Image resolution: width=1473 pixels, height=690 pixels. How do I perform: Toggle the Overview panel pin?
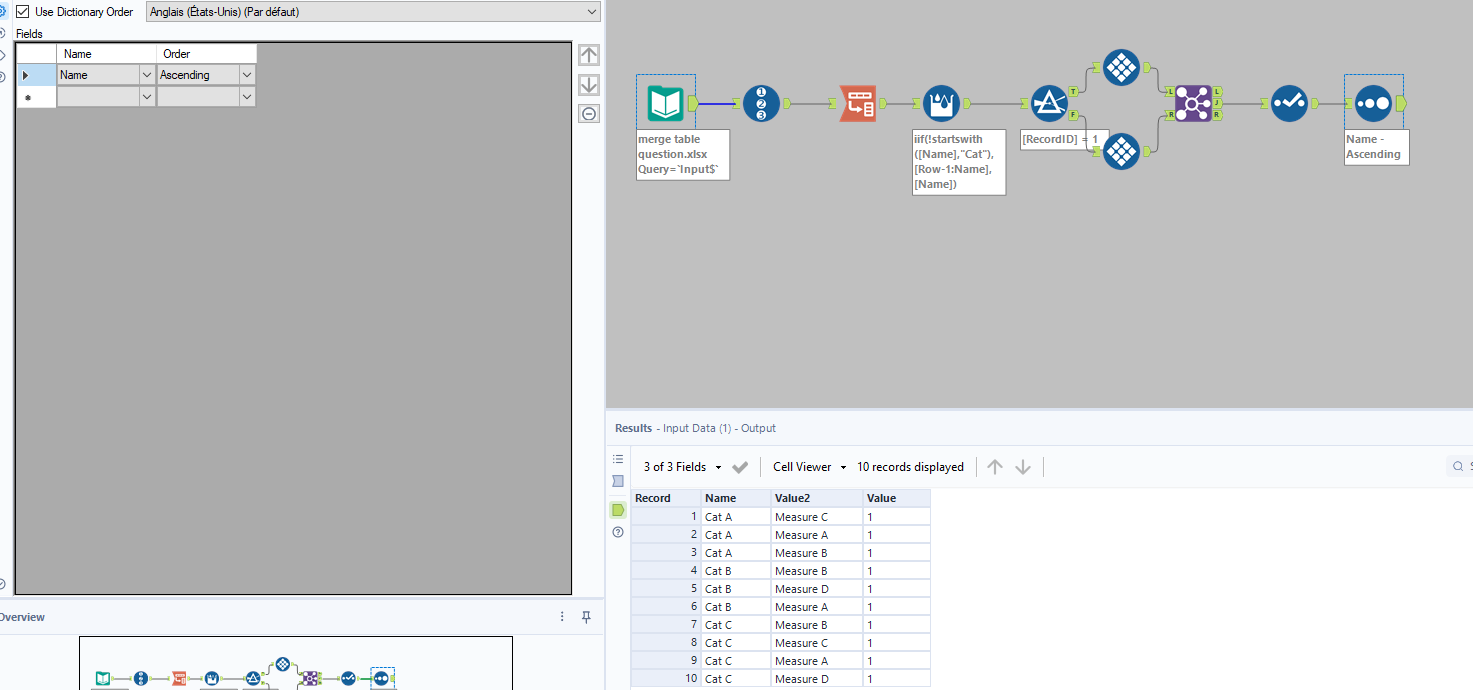coord(586,618)
